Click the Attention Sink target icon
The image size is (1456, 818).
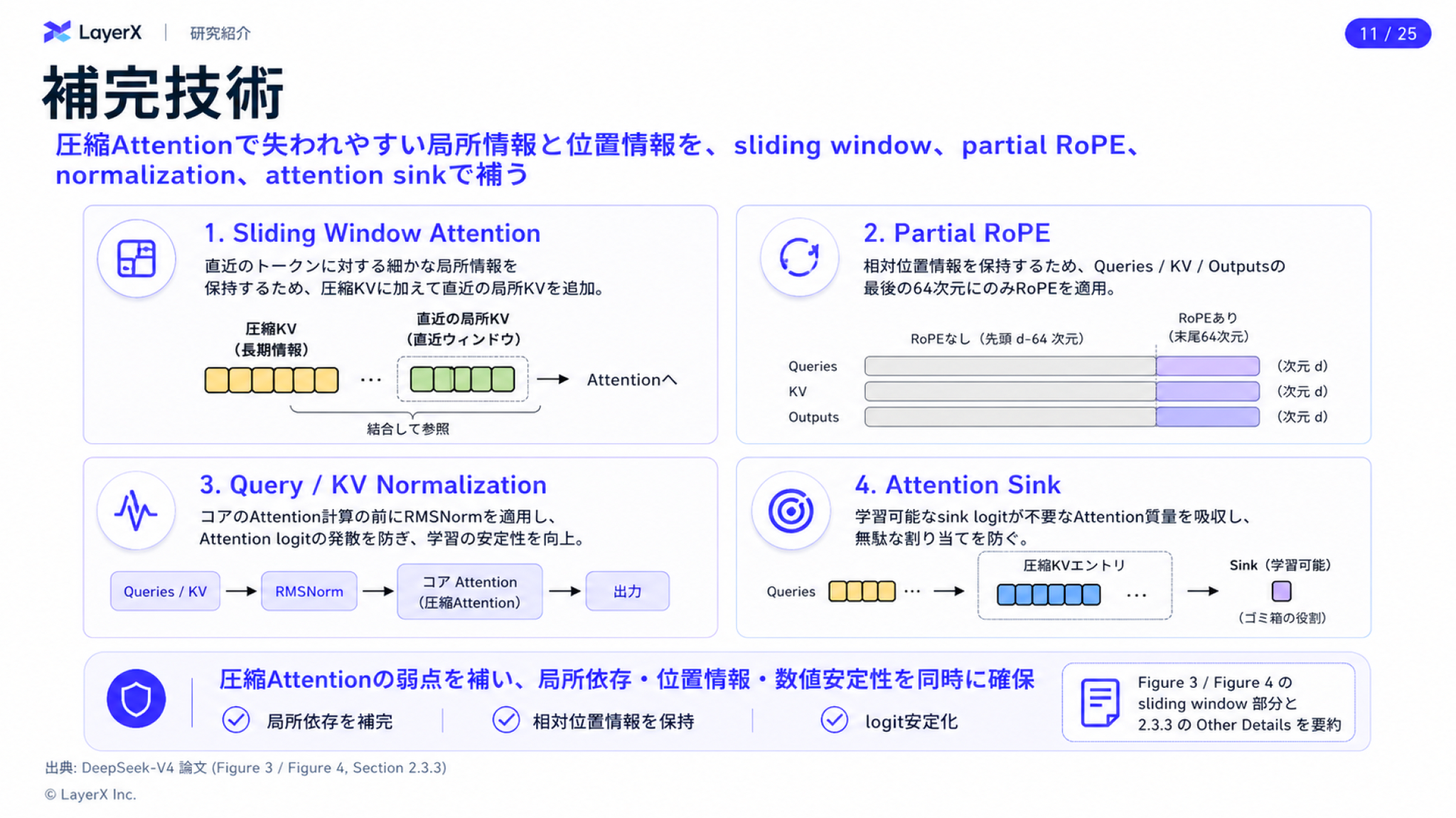click(x=791, y=510)
